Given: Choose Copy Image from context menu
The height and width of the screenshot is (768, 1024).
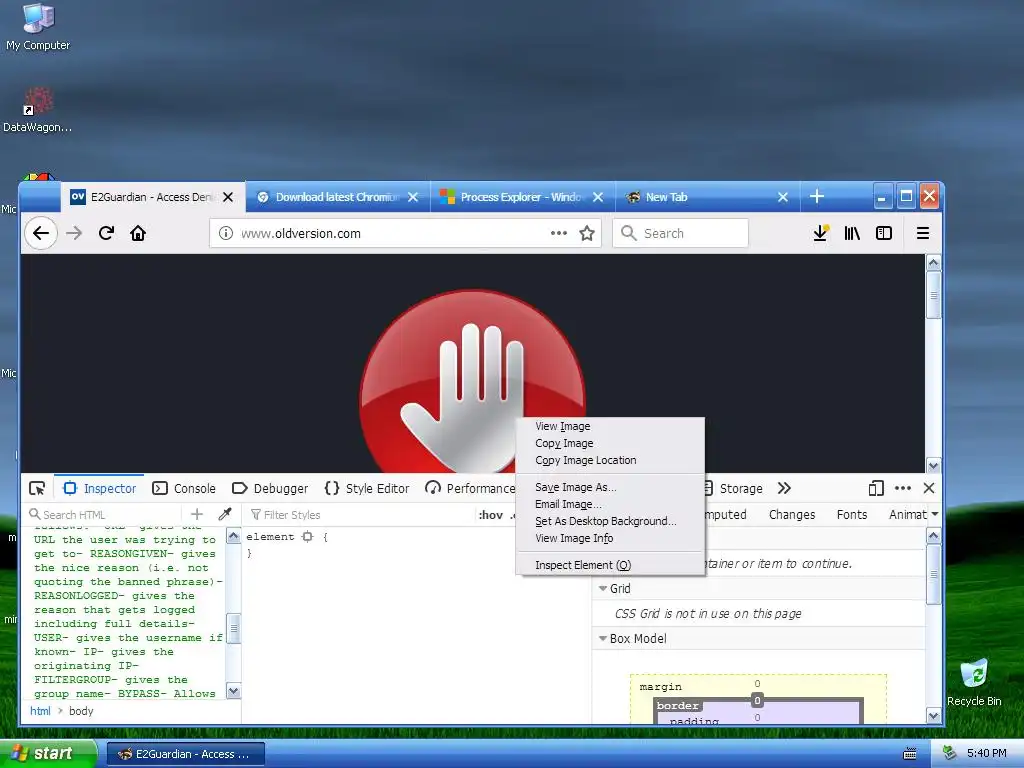Looking at the screenshot, I should pos(610,443).
